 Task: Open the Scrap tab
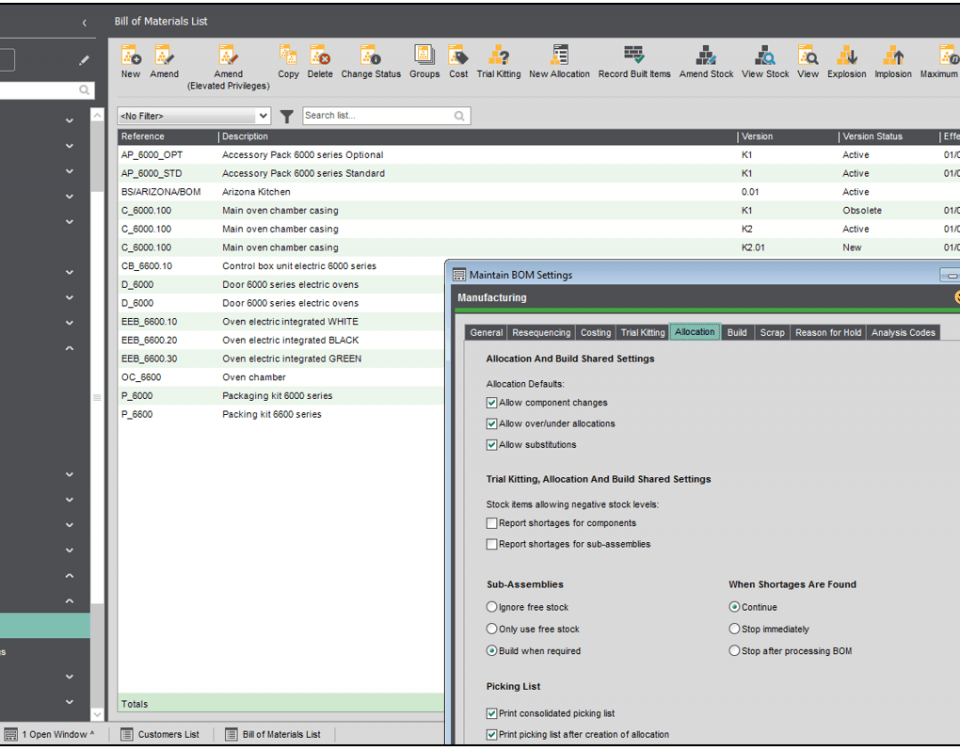click(772, 332)
